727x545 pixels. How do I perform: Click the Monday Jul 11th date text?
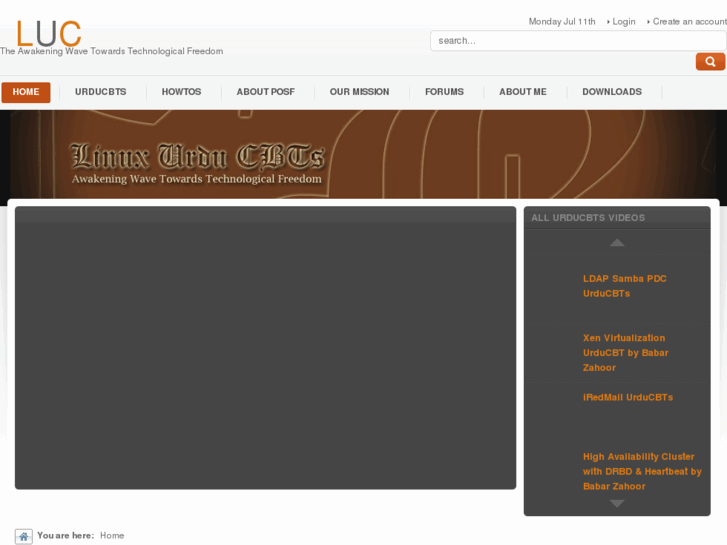coord(562,22)
